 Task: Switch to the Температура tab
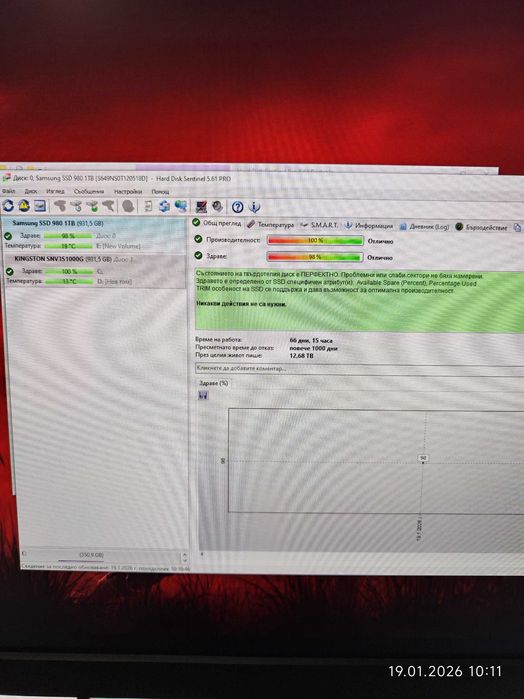coord(271,225)
